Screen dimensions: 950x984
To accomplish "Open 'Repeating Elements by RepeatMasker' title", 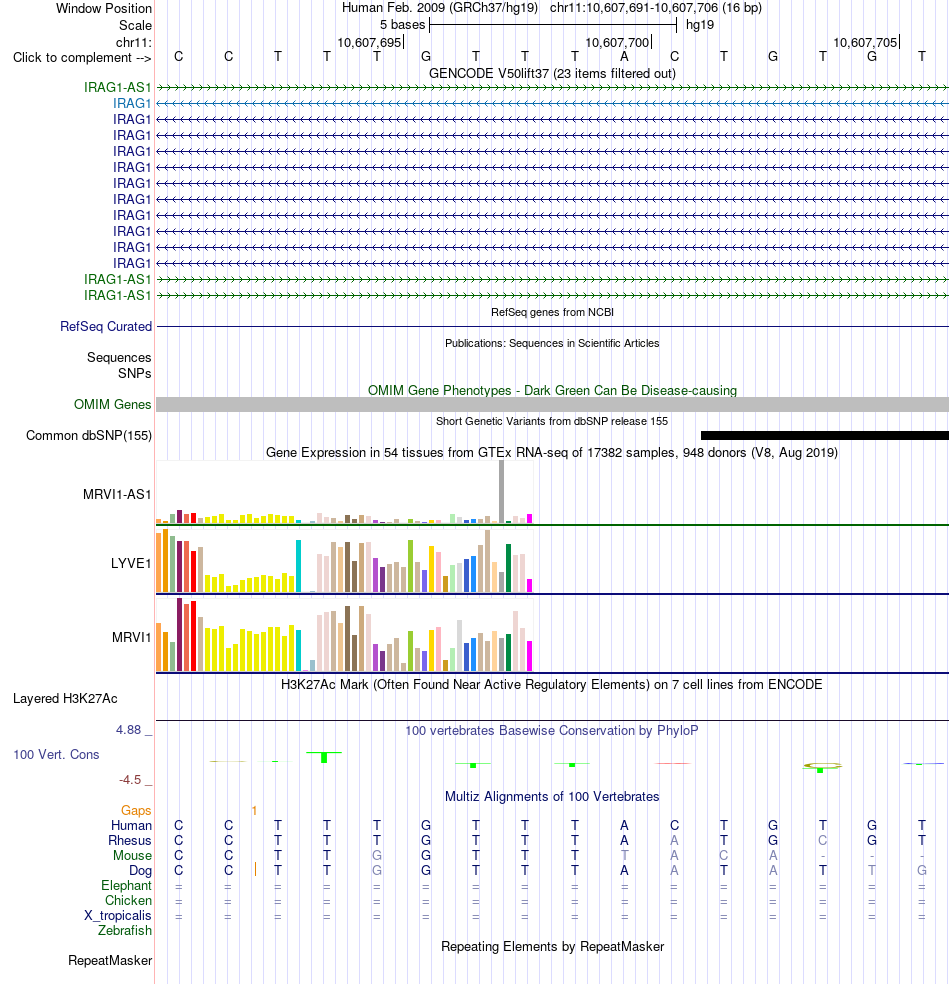I will click(x=552, y=947).
